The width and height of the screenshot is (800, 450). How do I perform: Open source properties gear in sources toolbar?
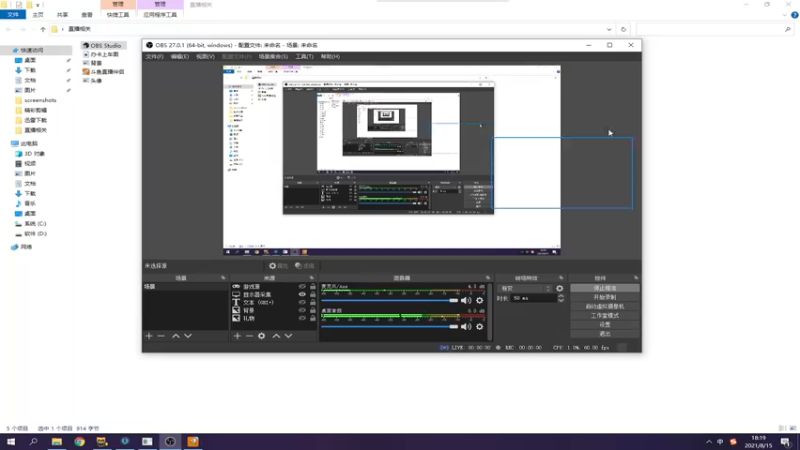point(262,336)
